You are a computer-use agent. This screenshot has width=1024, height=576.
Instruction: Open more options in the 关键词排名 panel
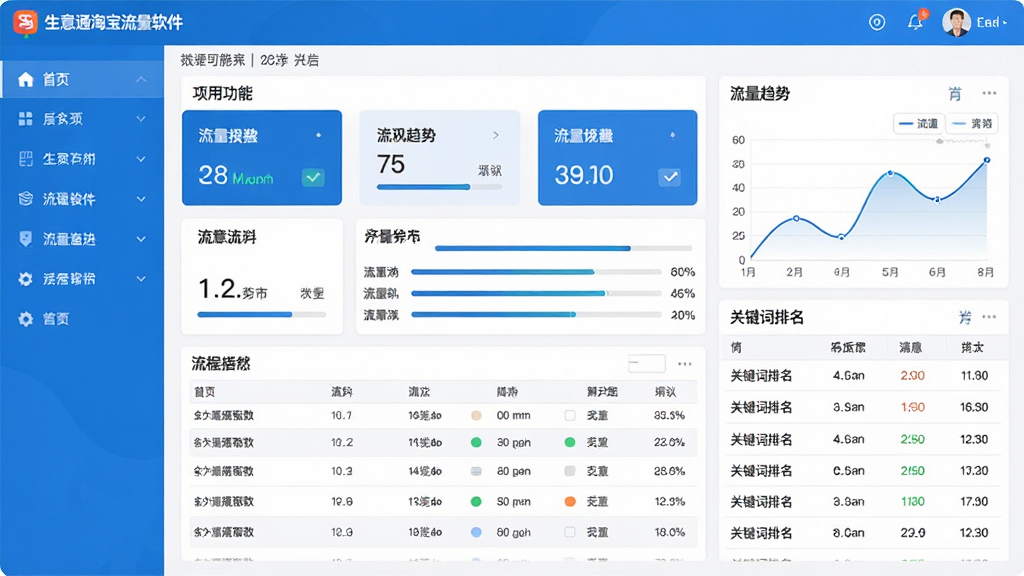point(989,317)
